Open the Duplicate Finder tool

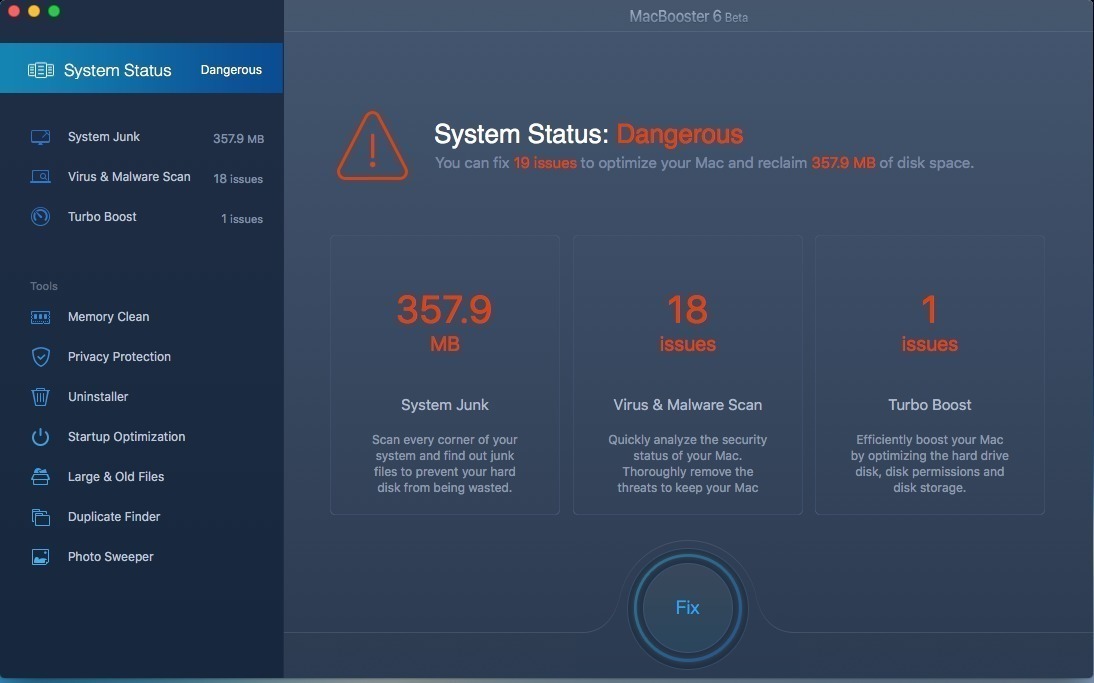pyautogui.click(x=142, y=516)
